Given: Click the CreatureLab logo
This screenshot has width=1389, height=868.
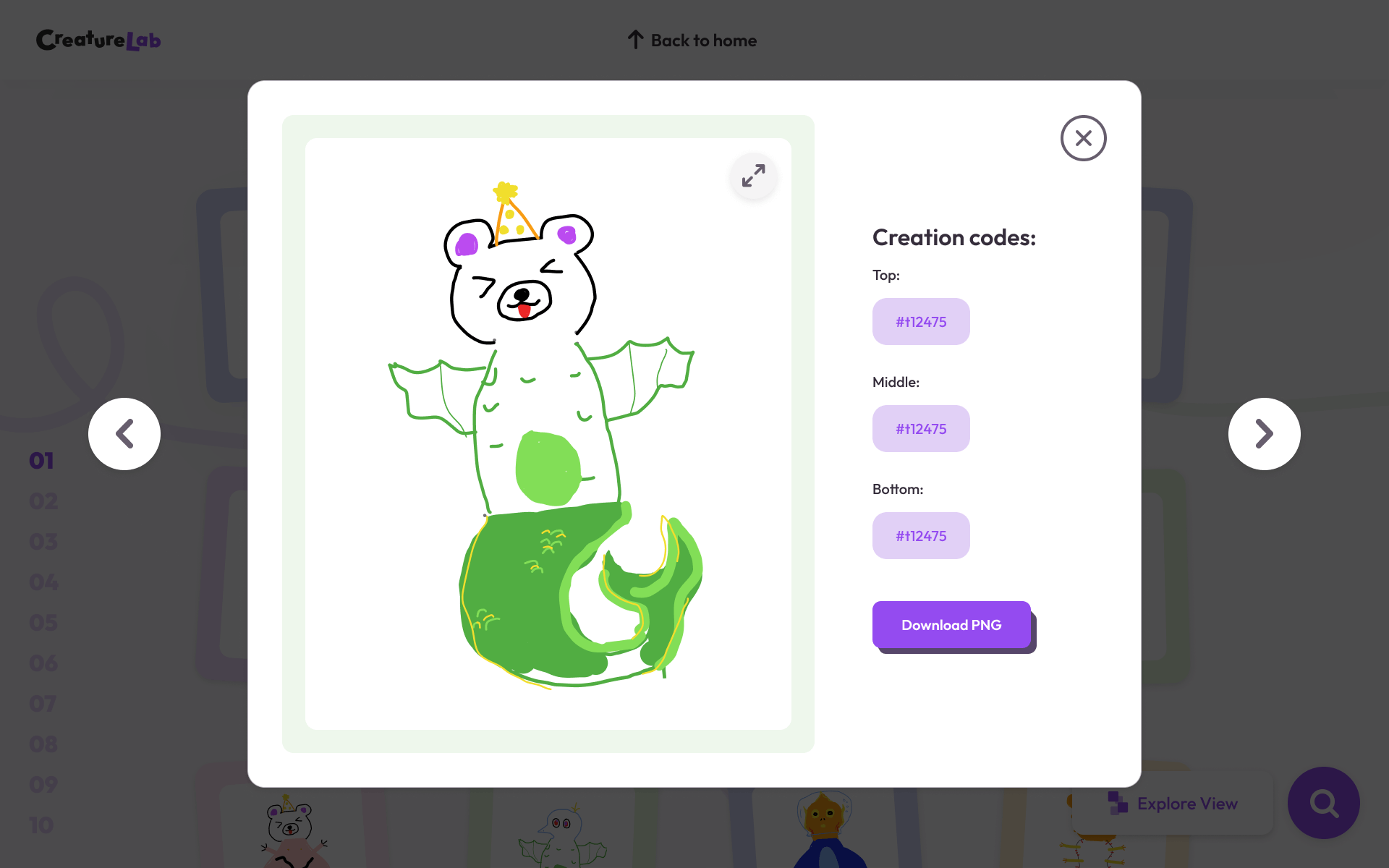Looking at the screenshot, I should point(98,41).
